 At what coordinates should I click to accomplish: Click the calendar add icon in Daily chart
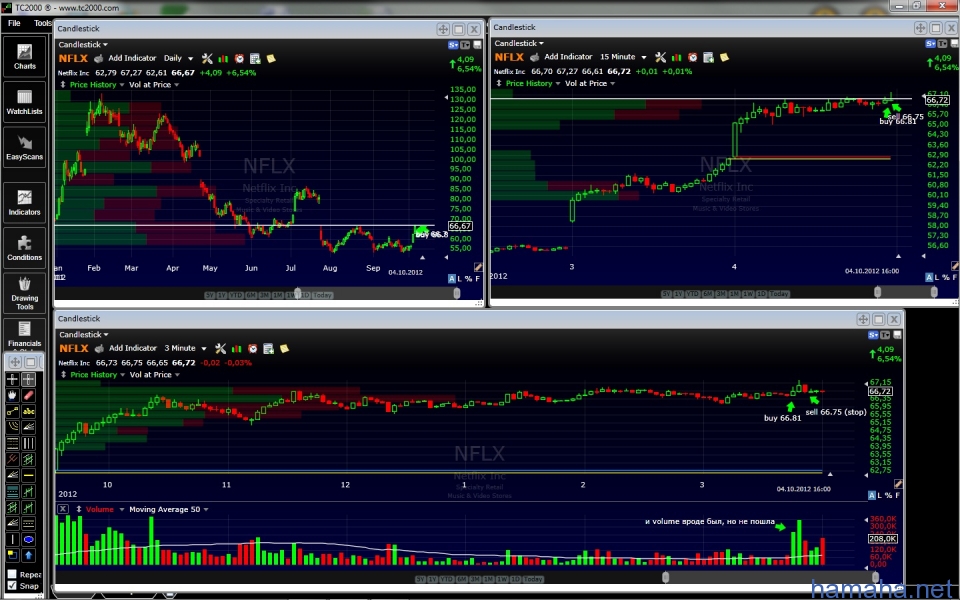tap(255, 59)
